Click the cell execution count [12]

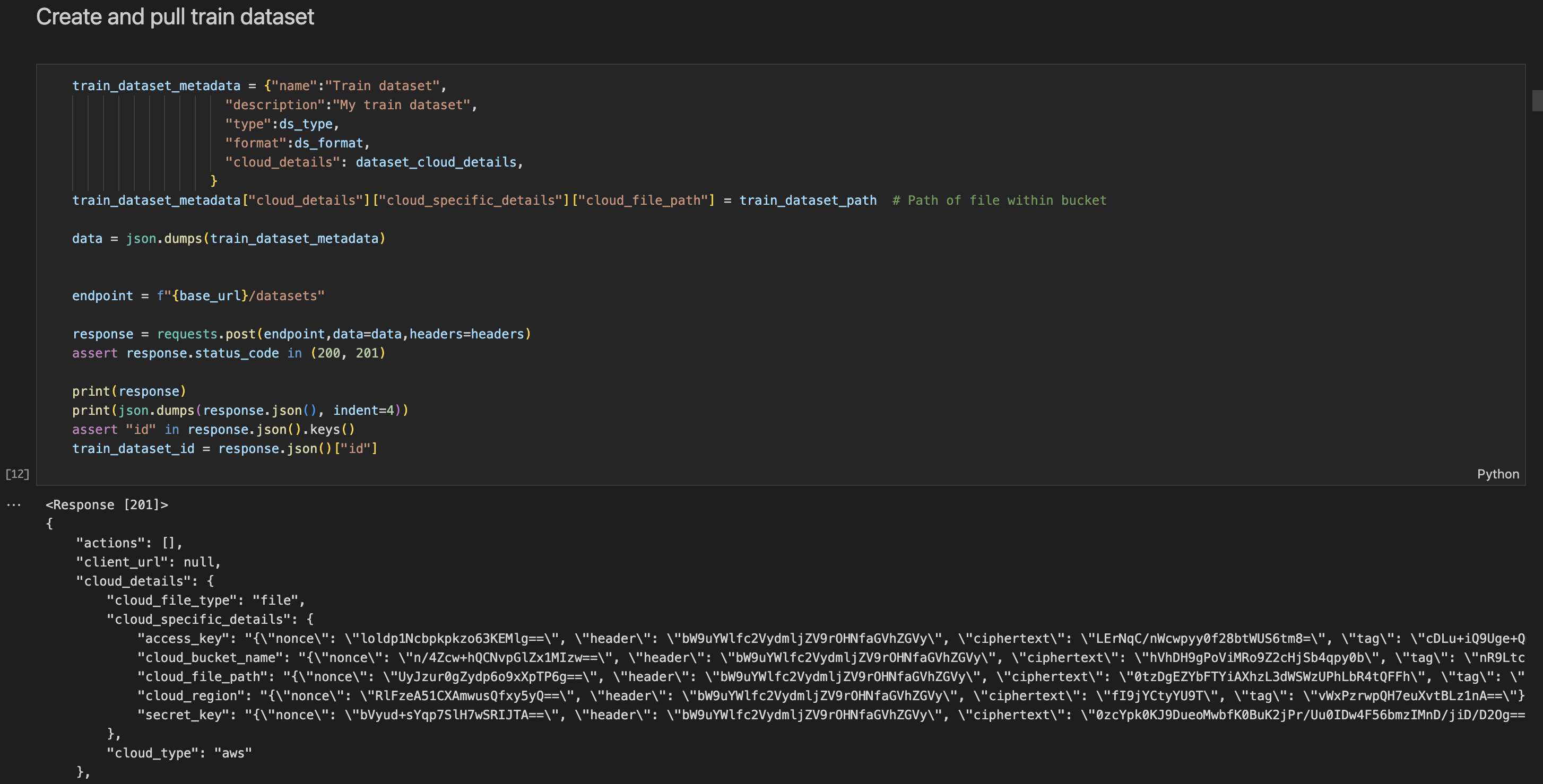tap(18, 474)
